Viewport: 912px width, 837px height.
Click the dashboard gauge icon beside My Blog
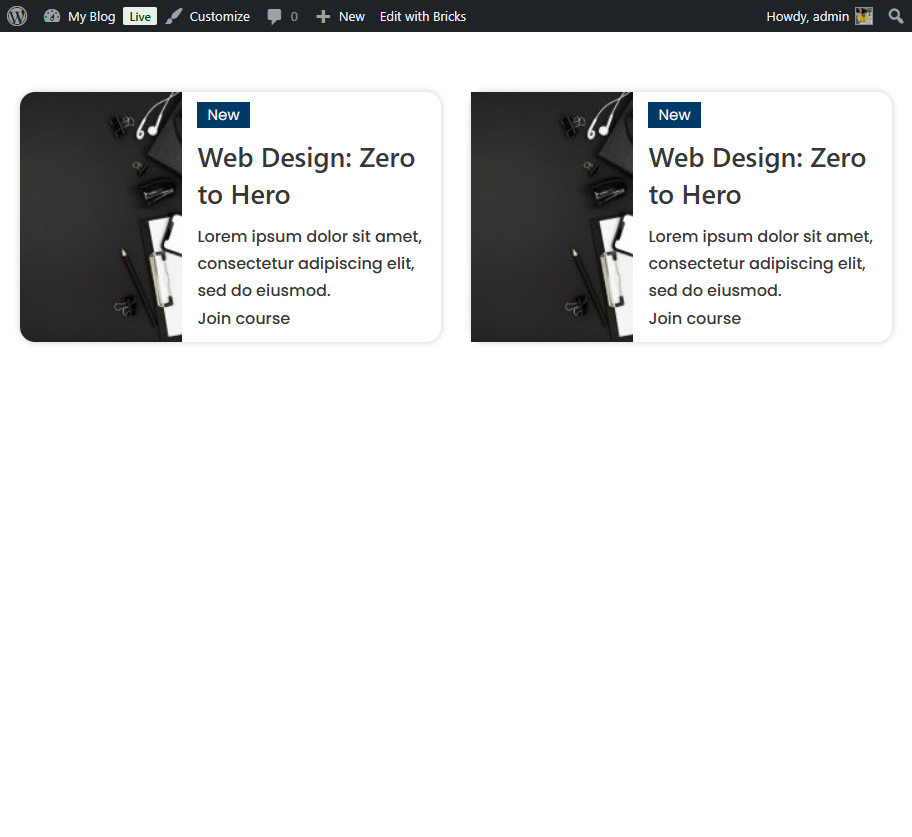click(52, 16)
